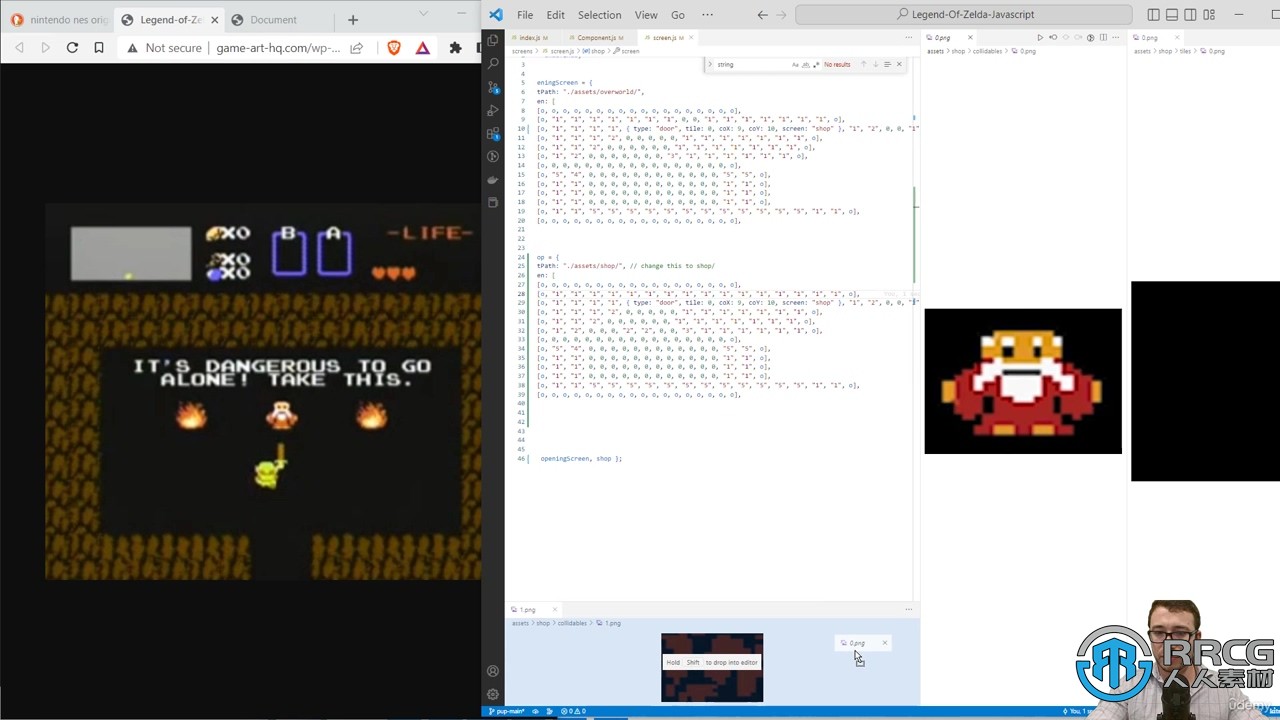Toggle the bottom panel layout icon

(1172, 15)
